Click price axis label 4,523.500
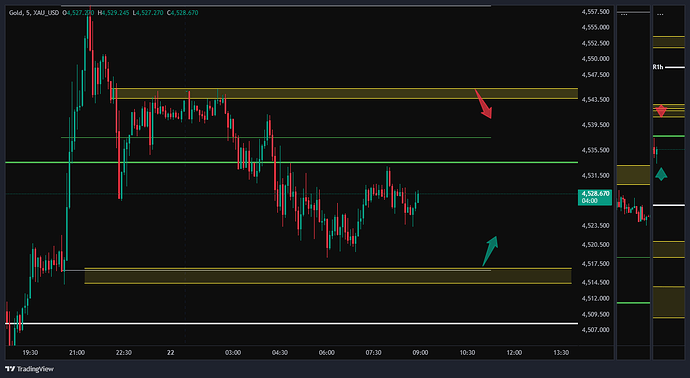This screenshot has width=690, height=378. pyautogui.click(x=595, y=226)
